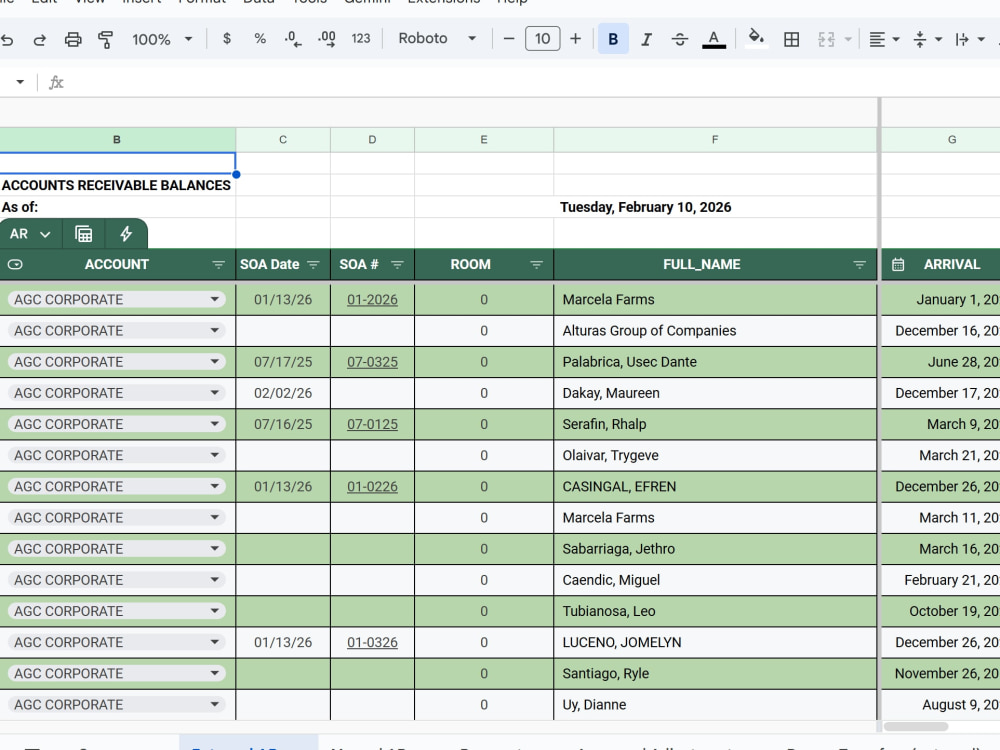The image size is (1000, 750).
Task: Click the merge cells icon
Action: coord(826,40)
